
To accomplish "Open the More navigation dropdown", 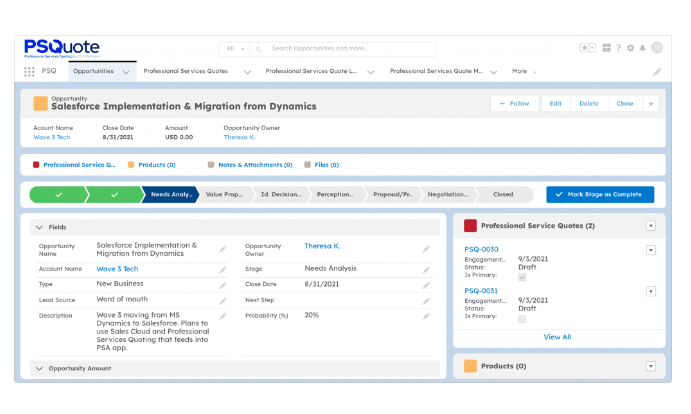I will pyautogui.click(x=524, y=71).
